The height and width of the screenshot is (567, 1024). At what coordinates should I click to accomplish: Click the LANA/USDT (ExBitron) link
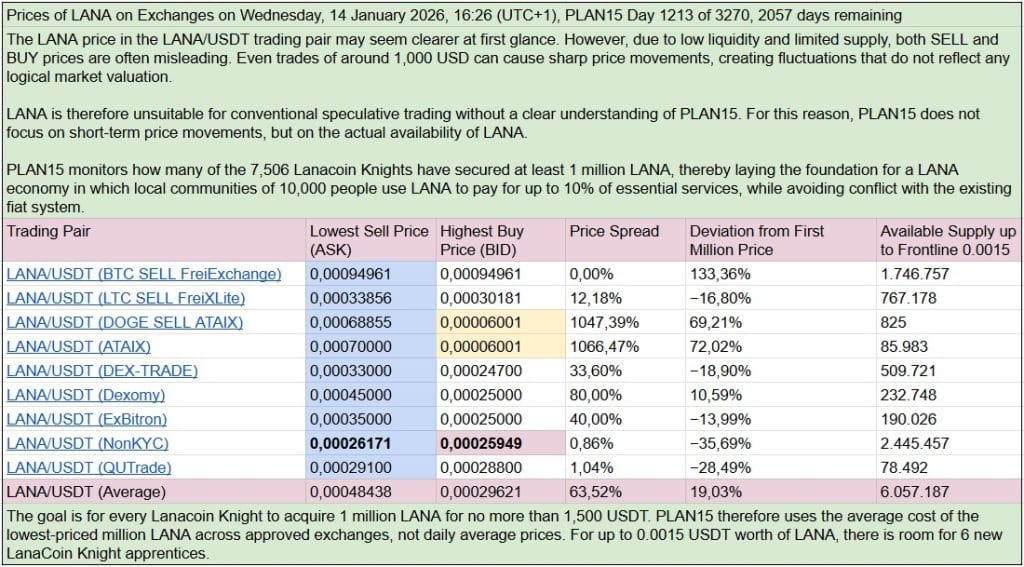pyautogui.click(x=87, y=419)
